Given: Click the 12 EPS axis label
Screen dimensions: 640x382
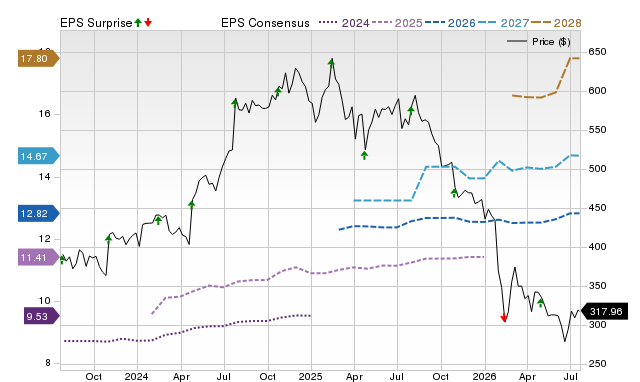Looking at the screenshot, I should (x=44, y=239).
